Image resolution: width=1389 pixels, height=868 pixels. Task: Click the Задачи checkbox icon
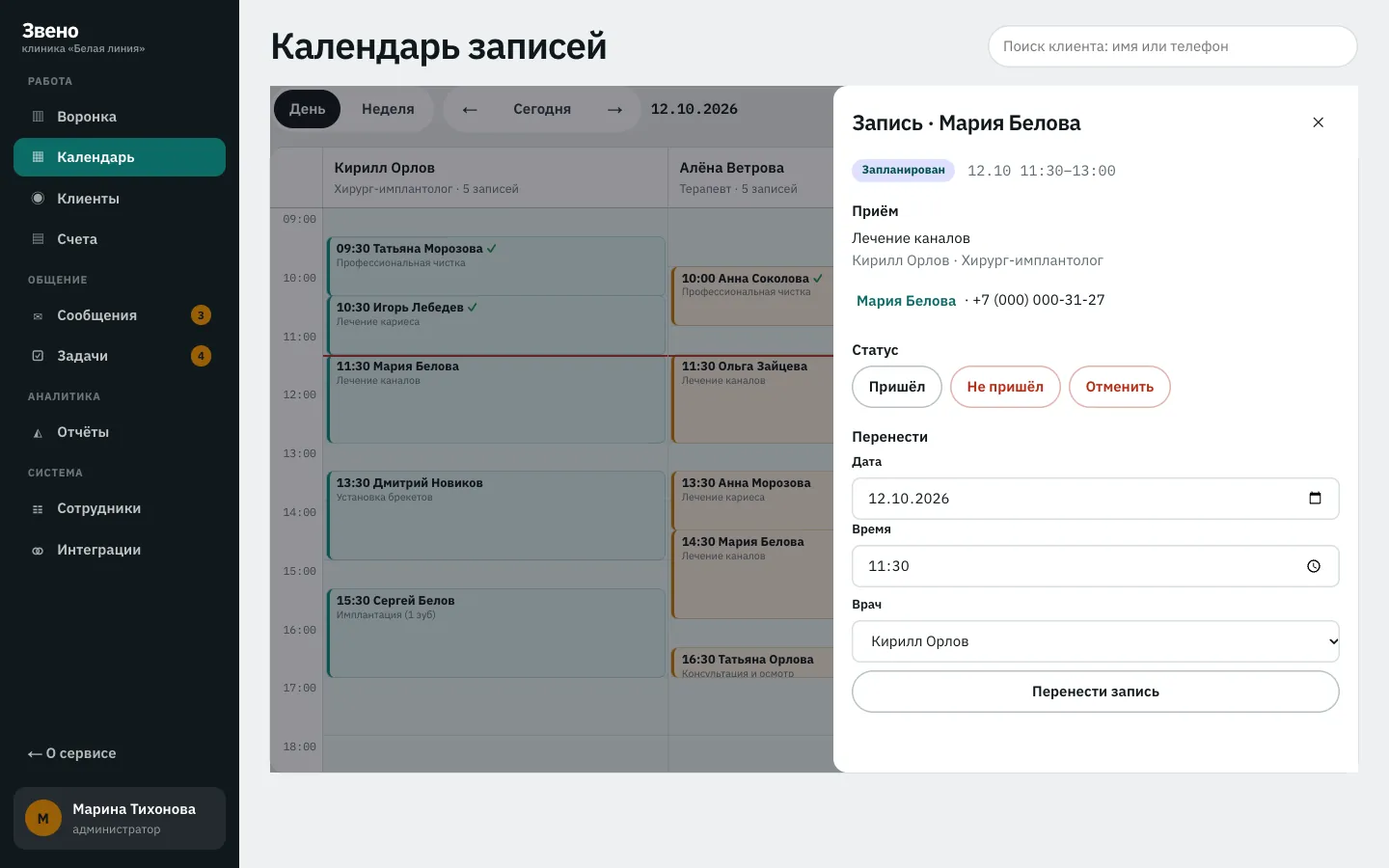click(38, 356)
